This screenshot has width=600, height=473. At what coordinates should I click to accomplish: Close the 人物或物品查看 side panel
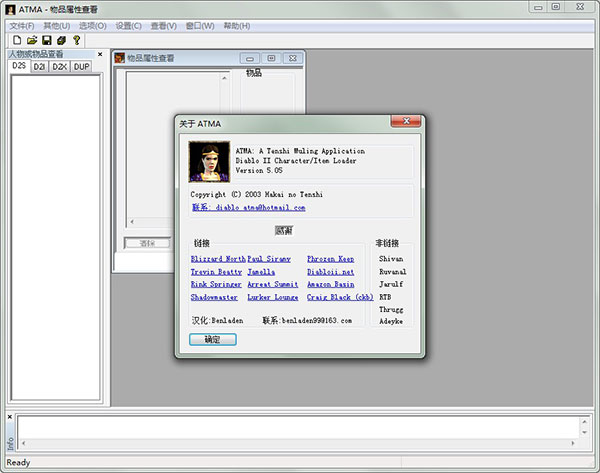tap(99, 54)
